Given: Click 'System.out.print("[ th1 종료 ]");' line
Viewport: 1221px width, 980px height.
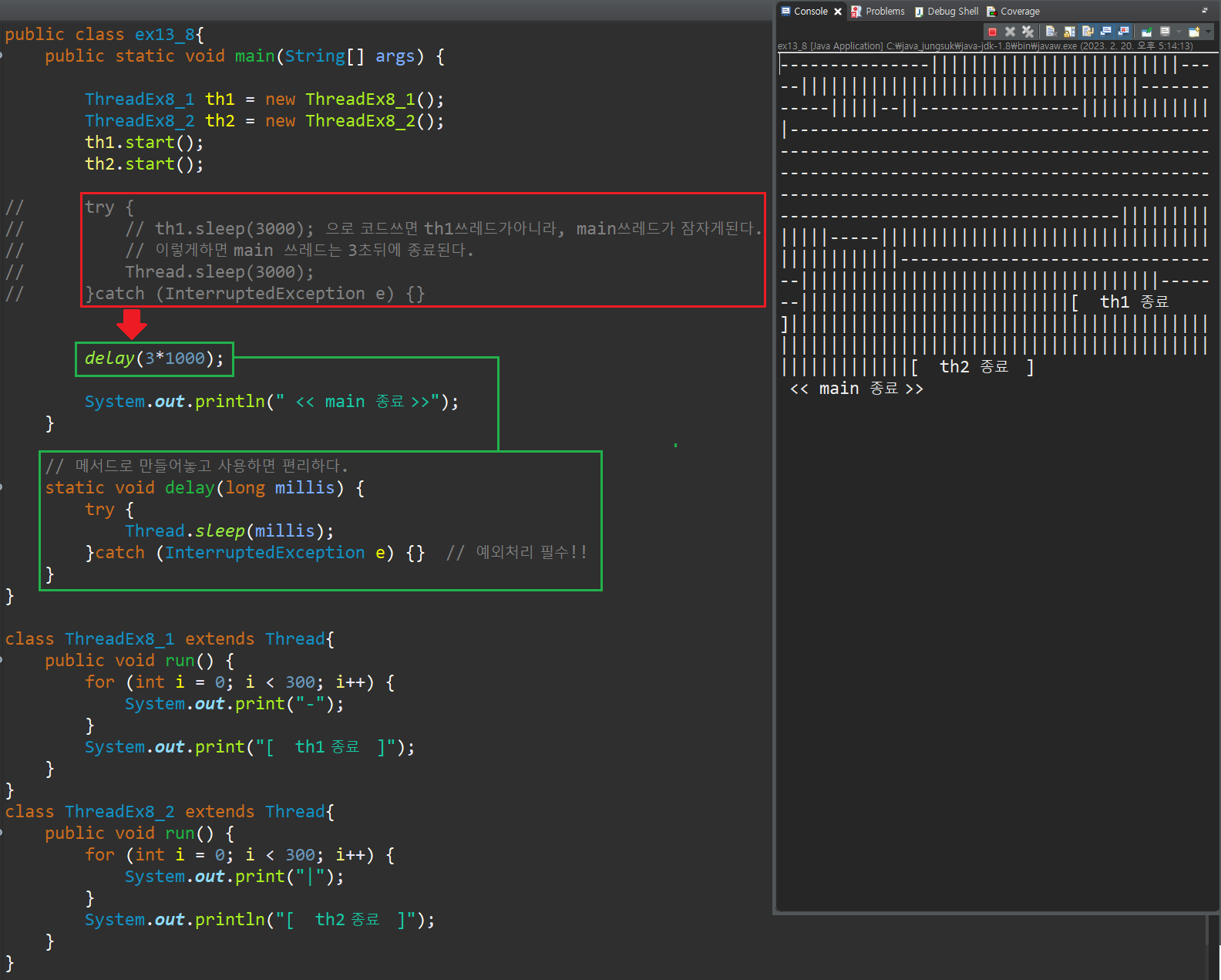Looking at the screenshot, I should 250,747.
